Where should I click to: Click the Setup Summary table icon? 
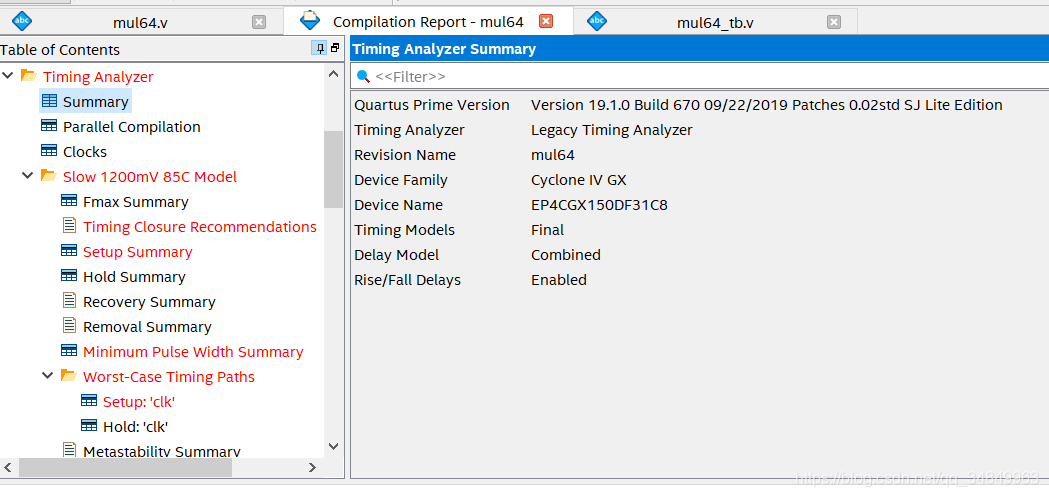70,251
